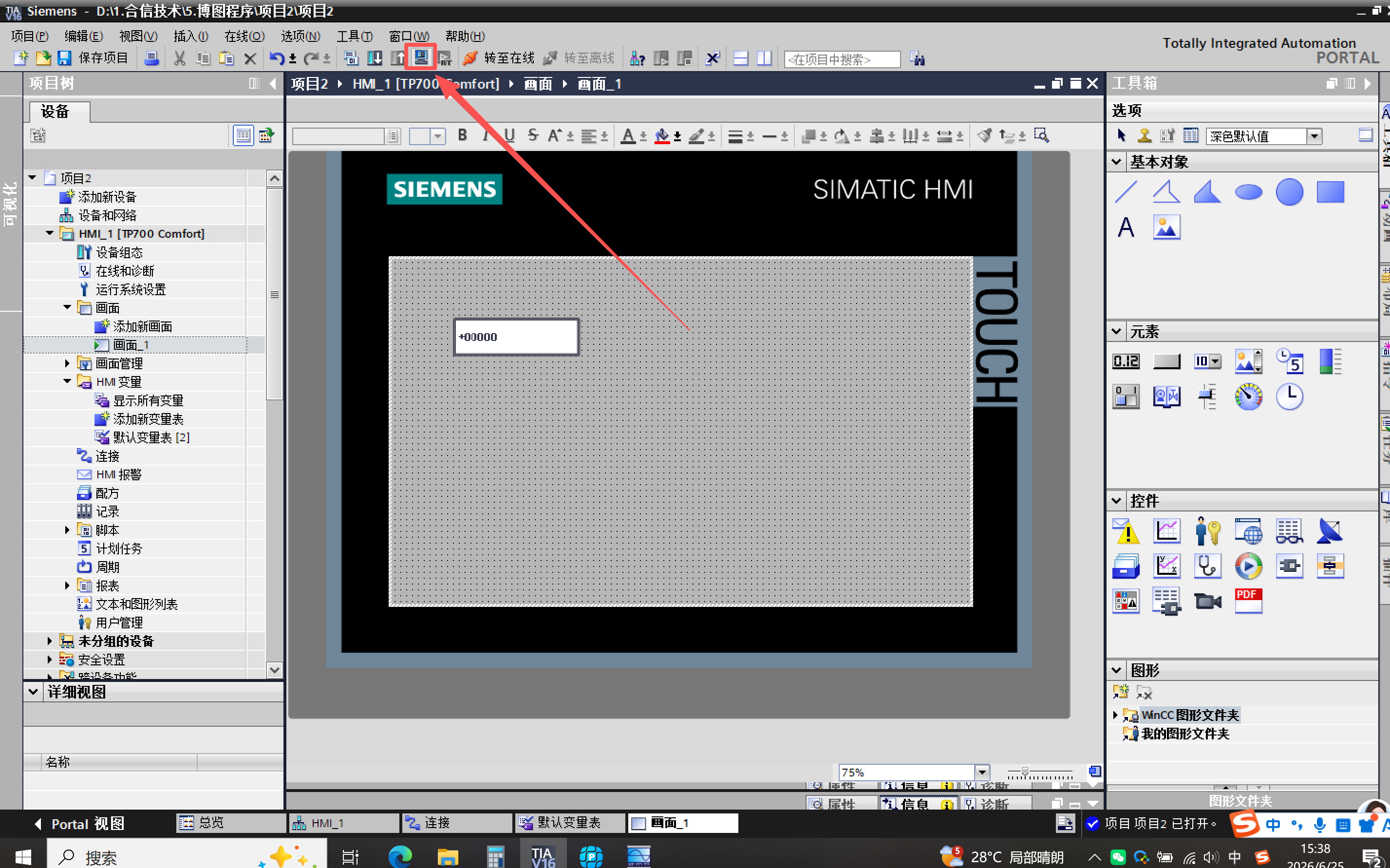The image size is (1390, 868).
Task: Toggle Bold text formatting
Action: tap(462, 135)
